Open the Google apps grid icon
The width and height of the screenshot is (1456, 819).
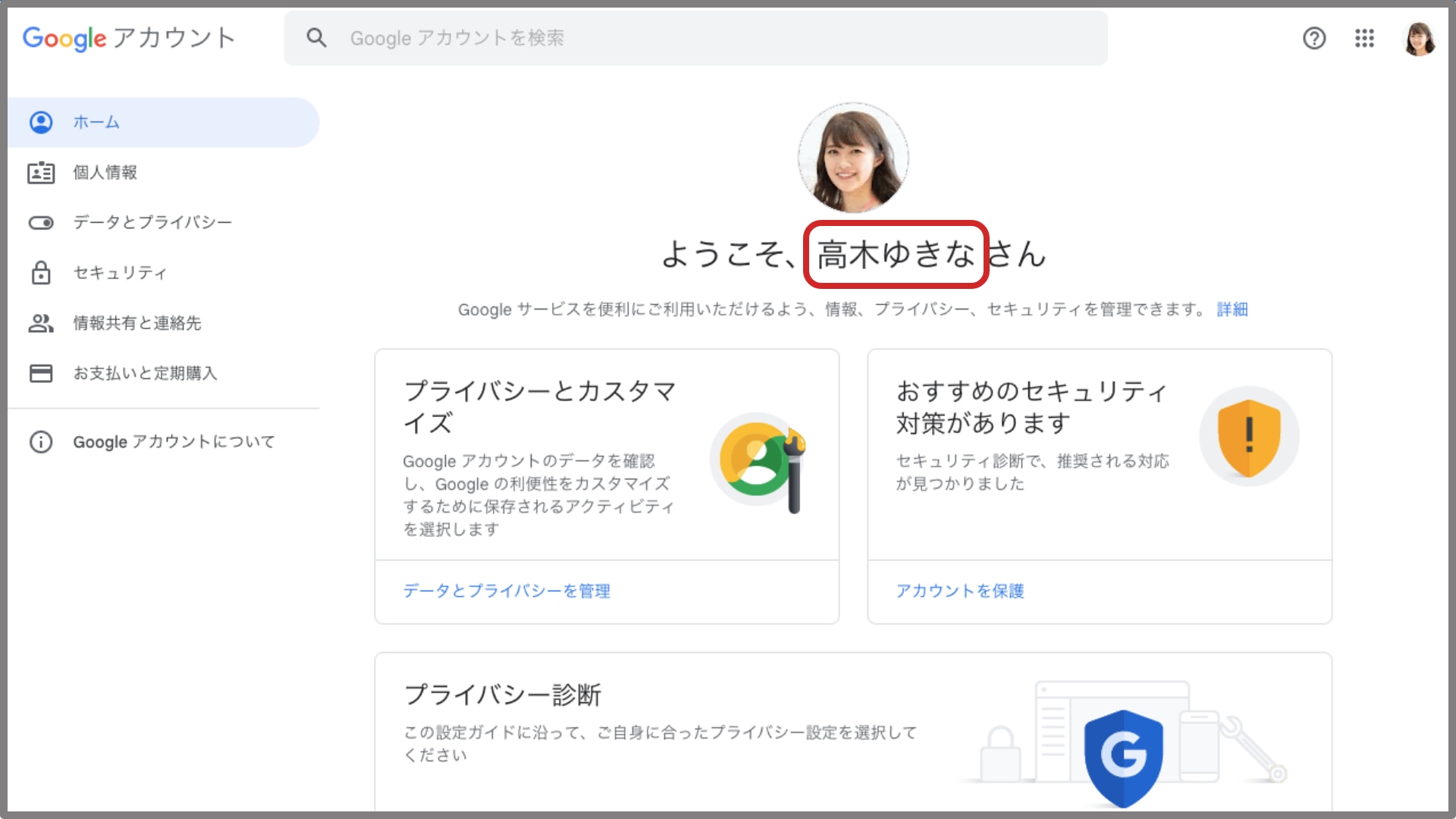point(1364,38)
